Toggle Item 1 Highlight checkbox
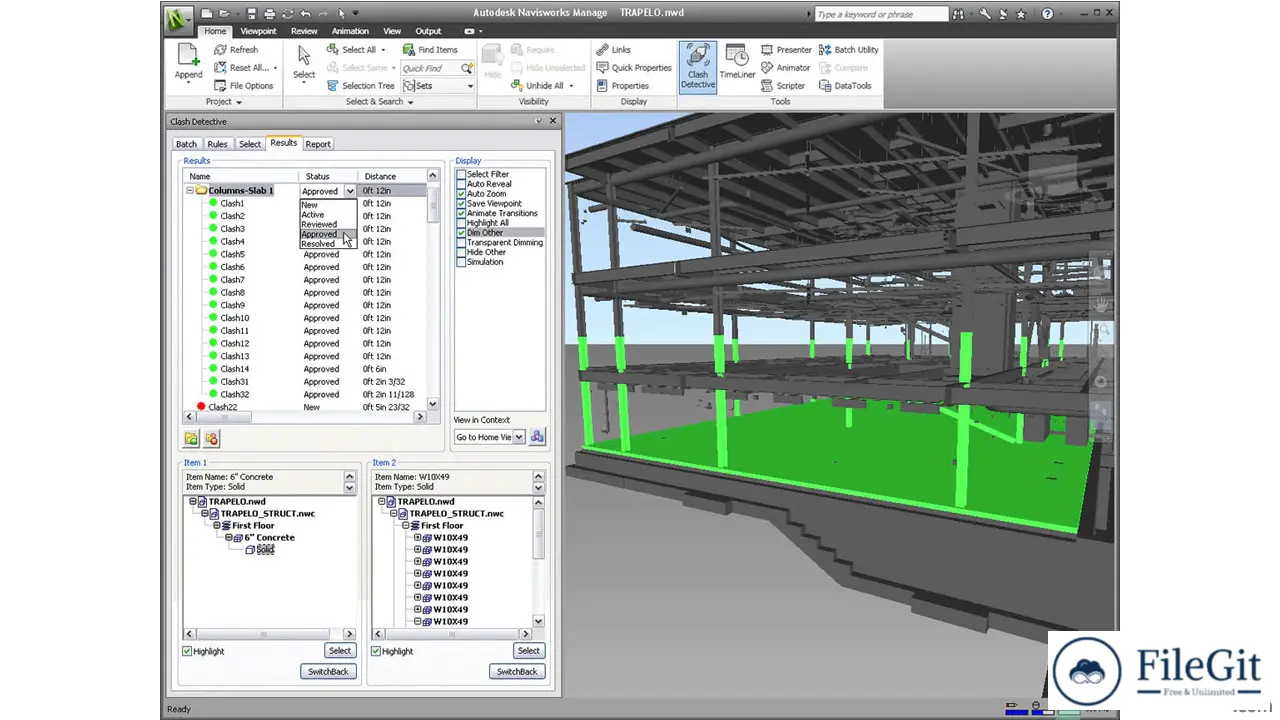Image resolution: width=1280 pixels, height=720 pixels. coord(187,651)
